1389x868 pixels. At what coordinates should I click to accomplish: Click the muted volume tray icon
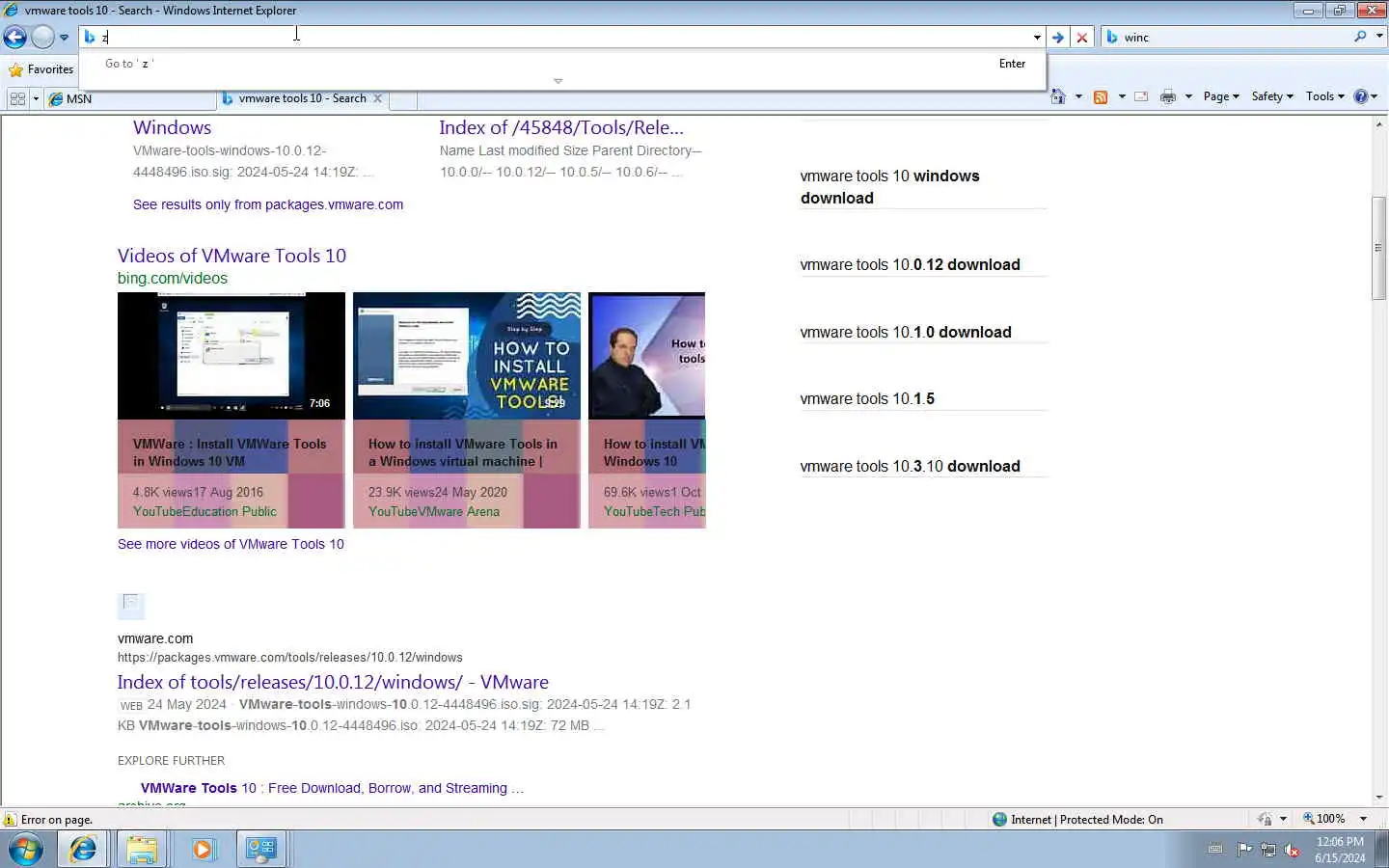click(x=1292, y=850)
